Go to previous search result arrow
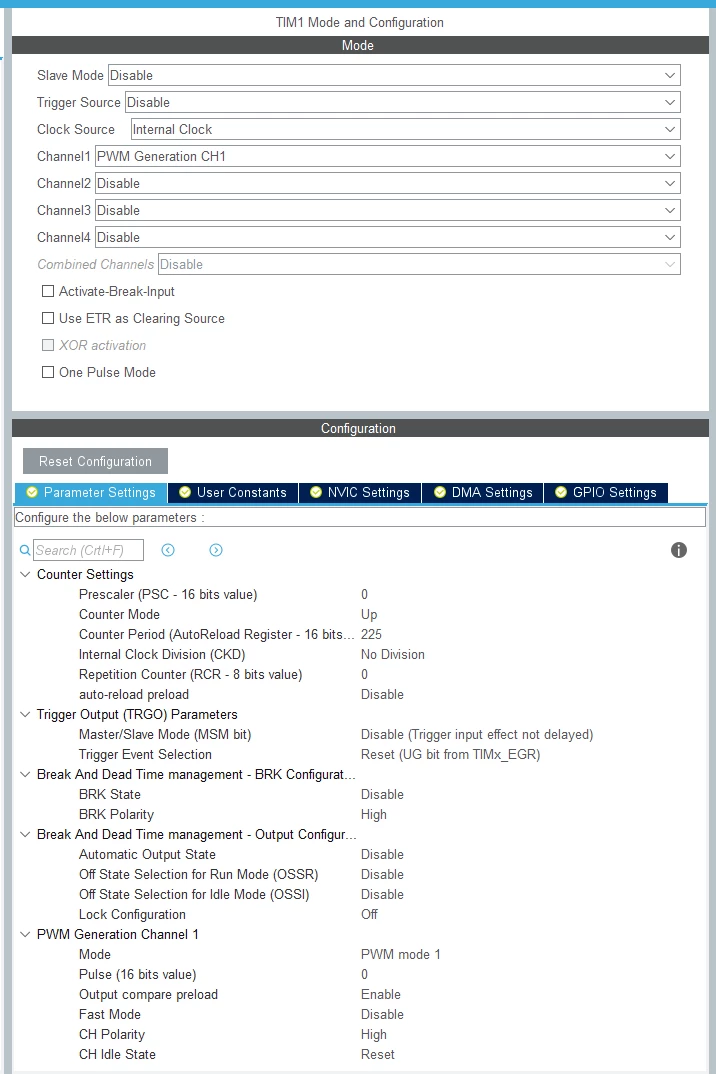This screenshot has height=1074, width=716. pos(168,550)
